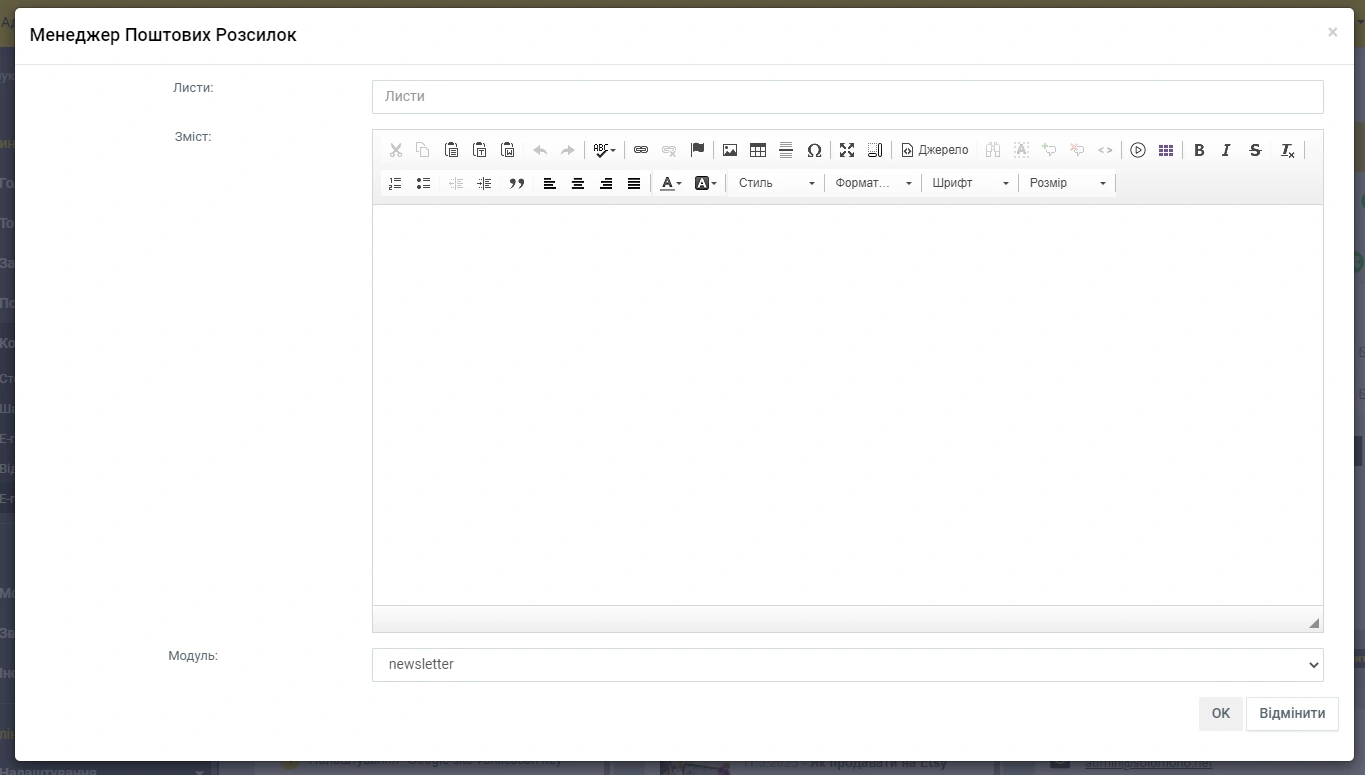Center align the text
1365x775 pixels.
coord(578,183)
